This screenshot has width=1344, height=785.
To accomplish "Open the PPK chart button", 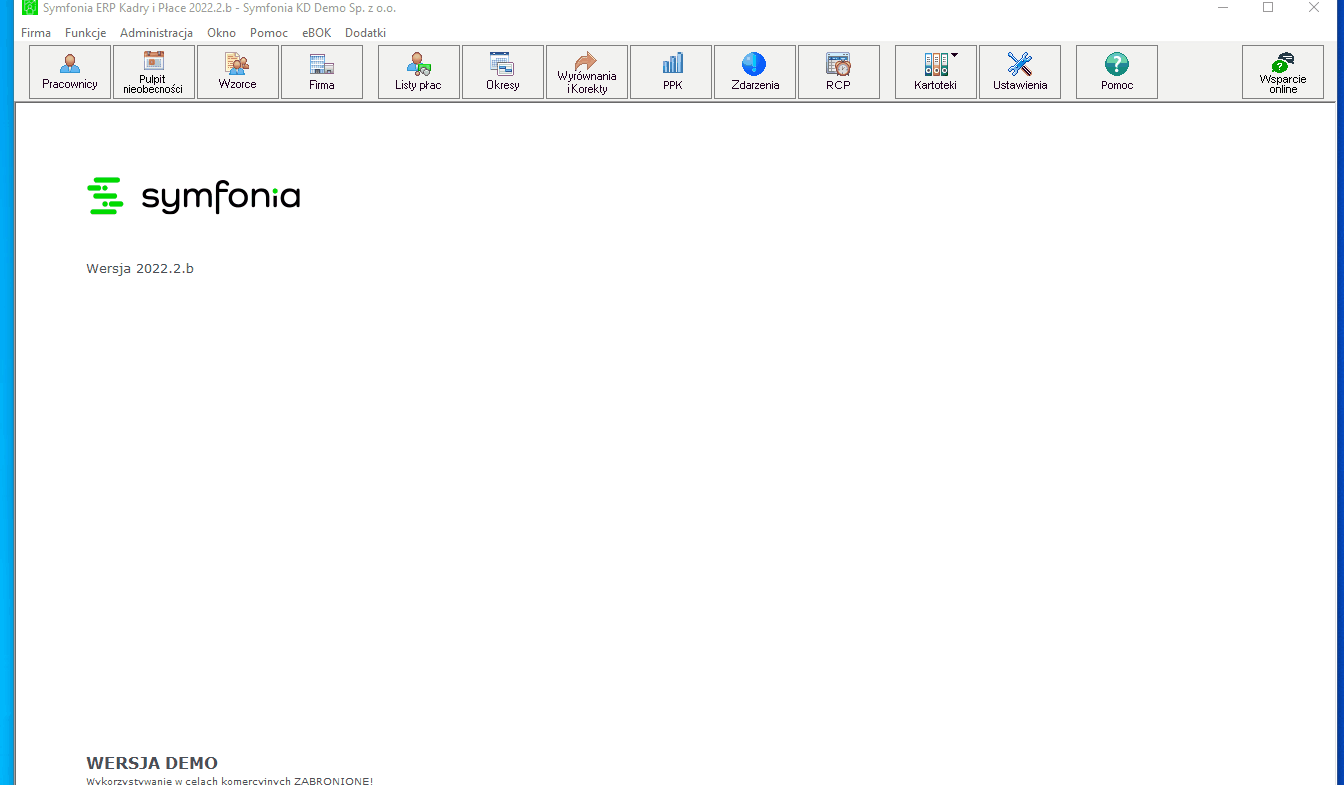I will click(671, 72).
